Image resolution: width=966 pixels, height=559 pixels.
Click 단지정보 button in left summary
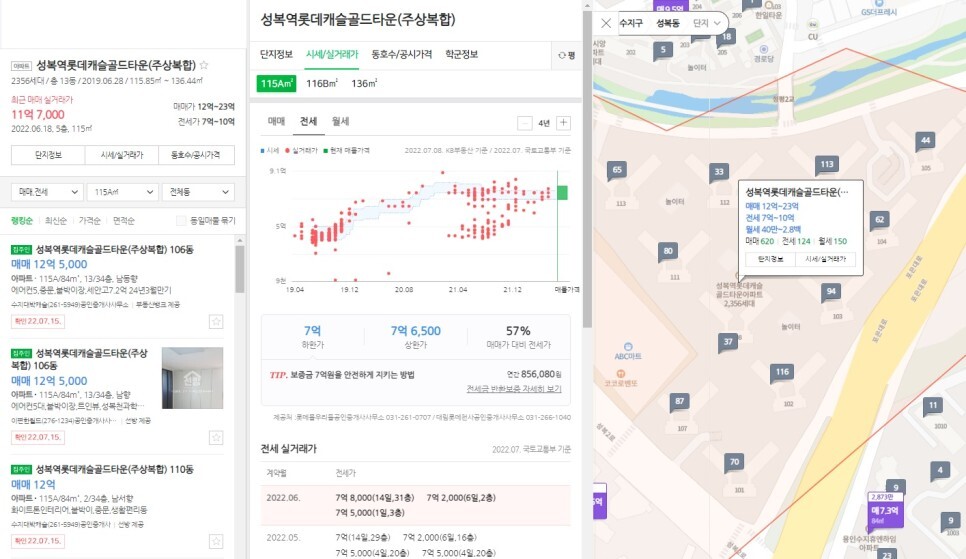(x=48, y=155)
